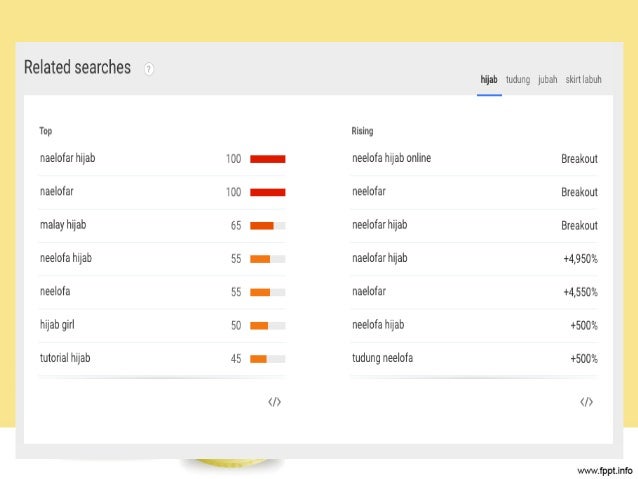
Task: Open 'neelofa hijab online' rising search
Action: point(391,158)
